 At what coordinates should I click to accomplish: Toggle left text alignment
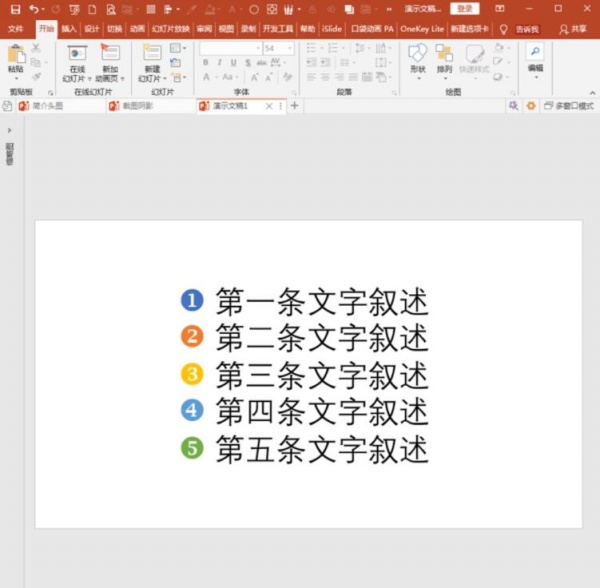pos(311,77)
